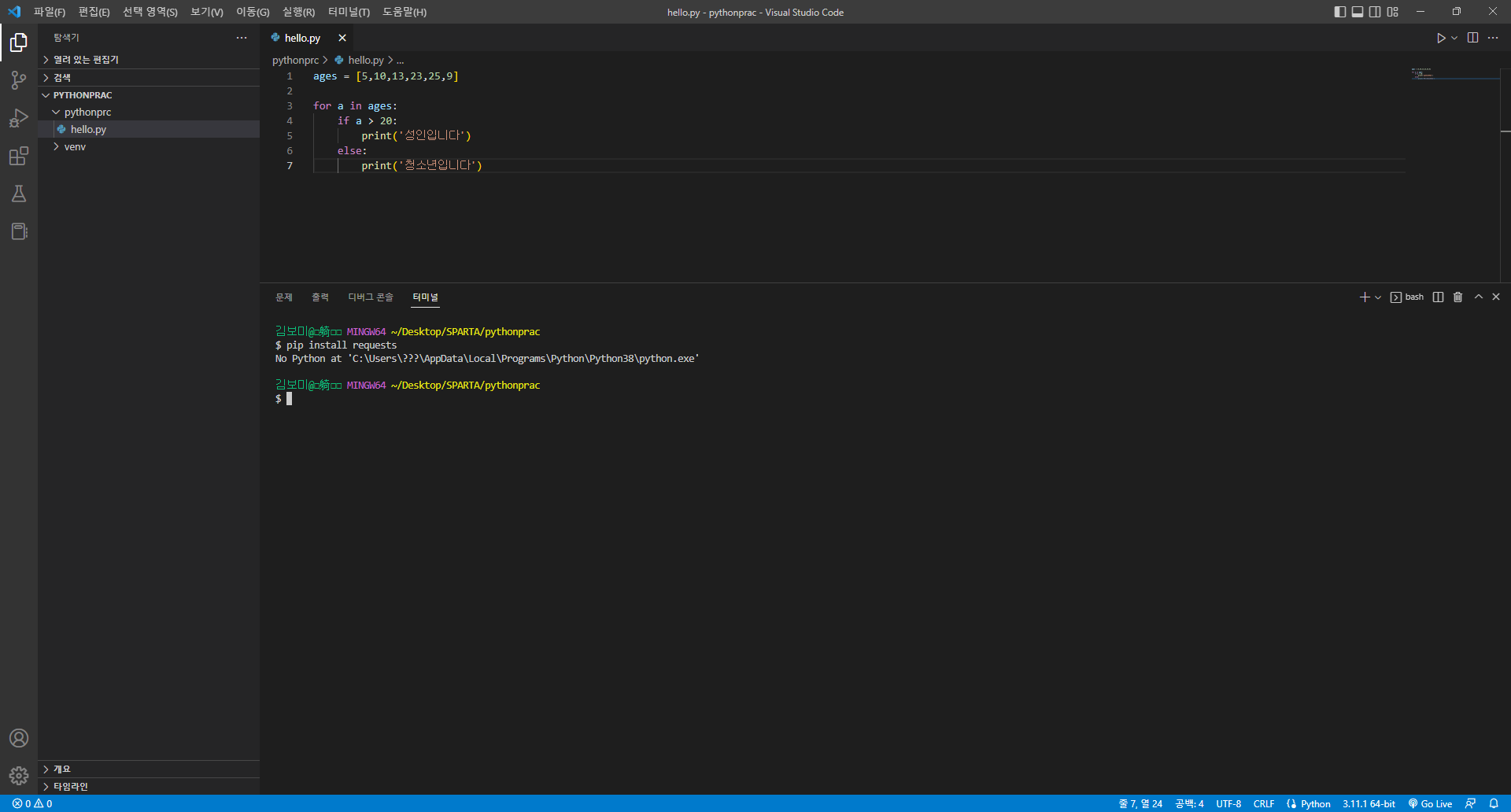This screenshot has height=812, width=1511.
Task: Maximize the panel with up chevron
Action: click(x=1479, y=297)
